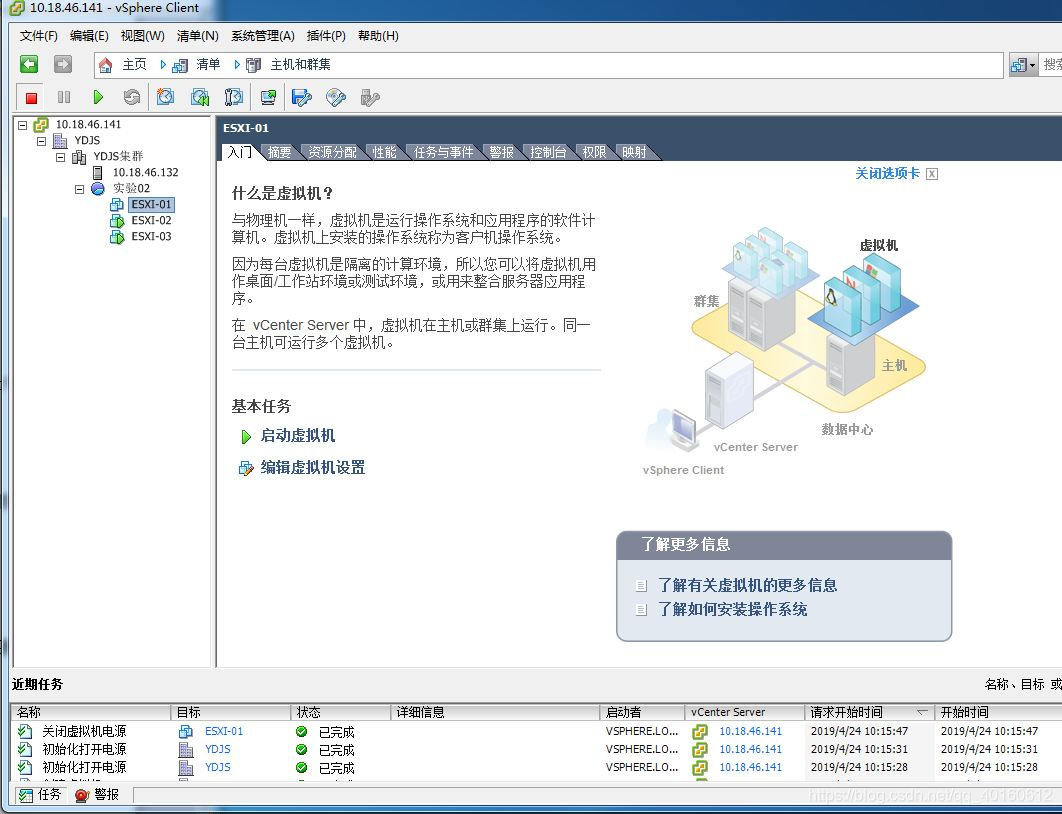Click the red Power Off stop button
The height and width of the screenshot is (814, 1062).
31,98
